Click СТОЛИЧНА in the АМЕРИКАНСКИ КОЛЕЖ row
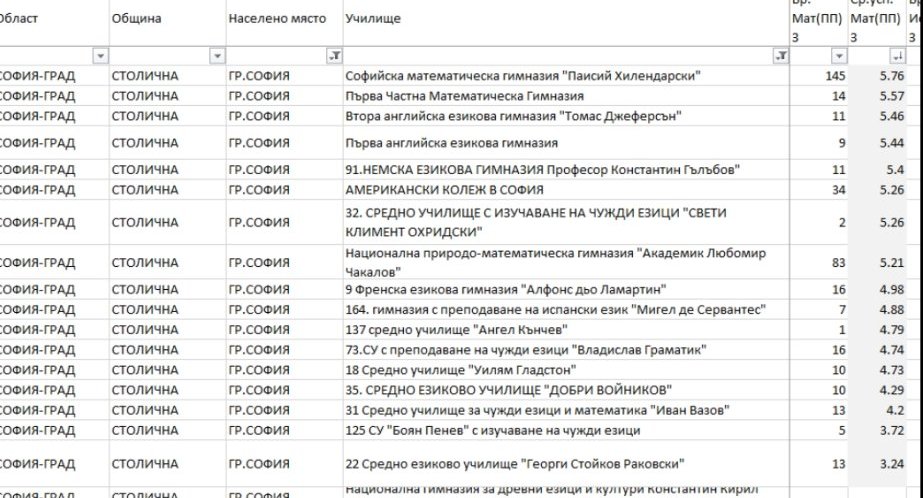The width and height of the screenshot is (923, 498). 145,190
